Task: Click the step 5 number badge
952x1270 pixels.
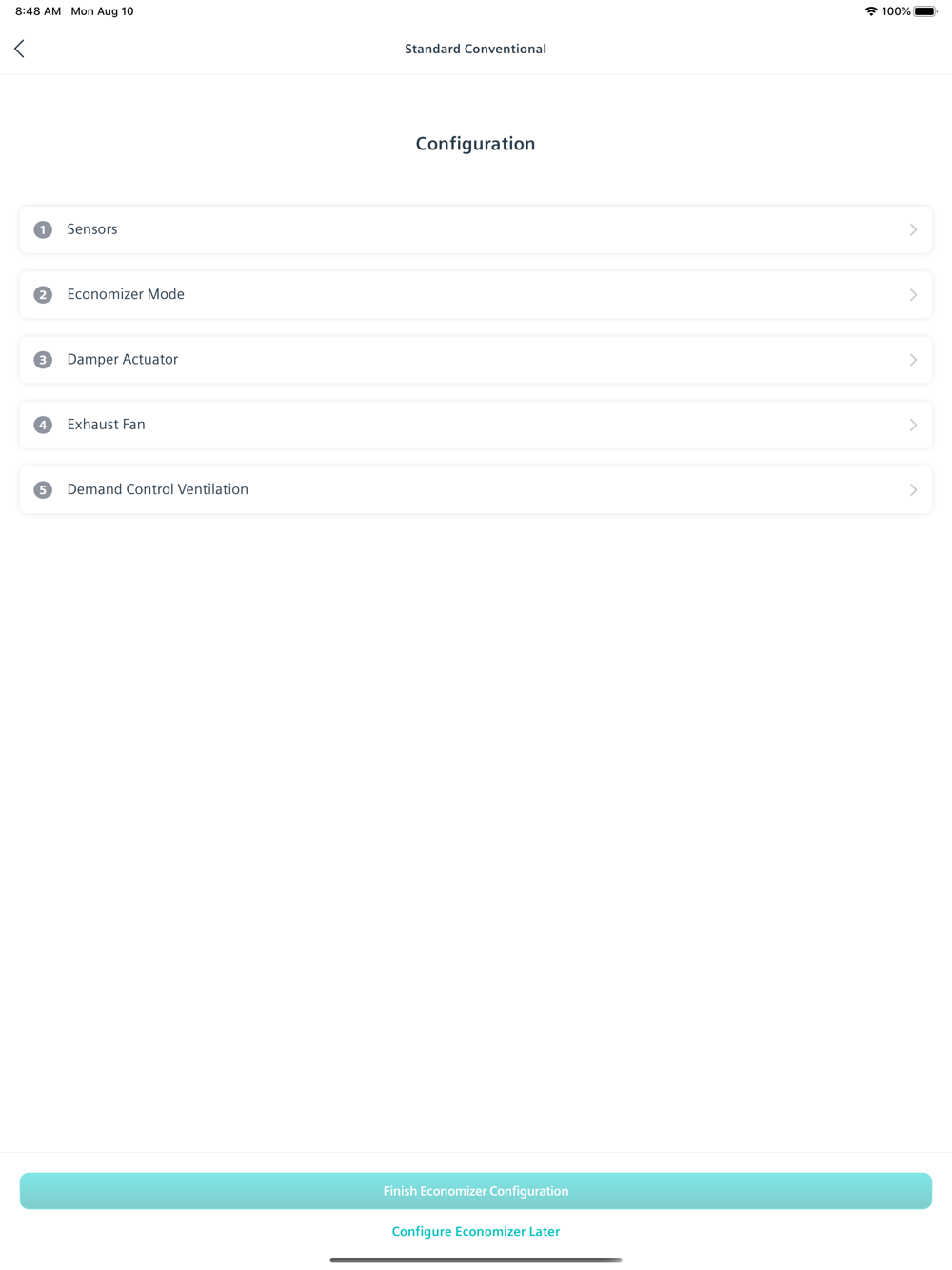Action: tap(43, 490)
